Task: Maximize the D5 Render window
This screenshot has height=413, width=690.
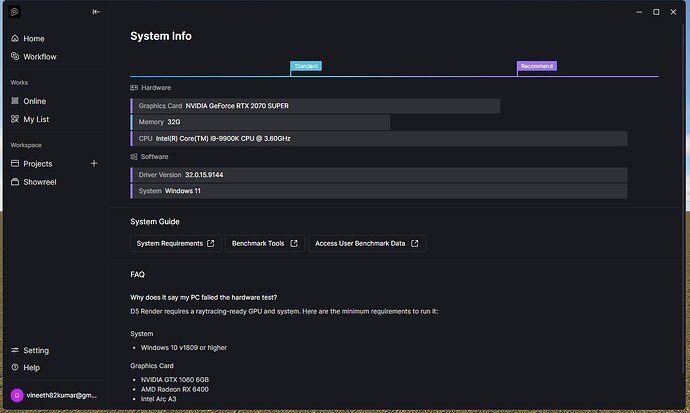Action: pyautogui.click(x=656, y=12)
